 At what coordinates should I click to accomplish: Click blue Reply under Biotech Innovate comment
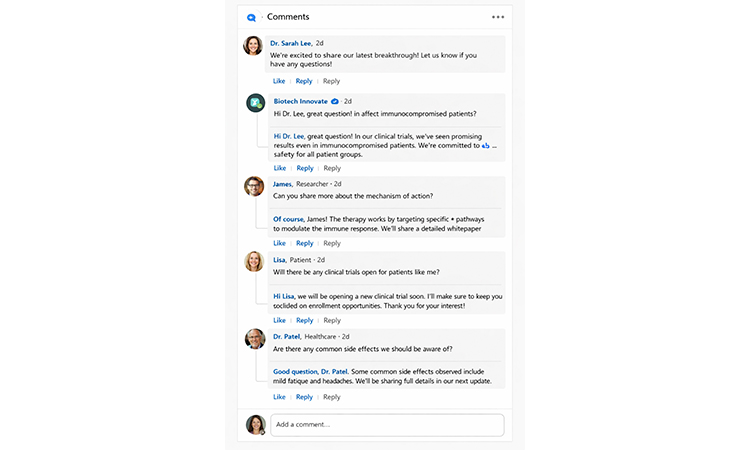[305, 168]
